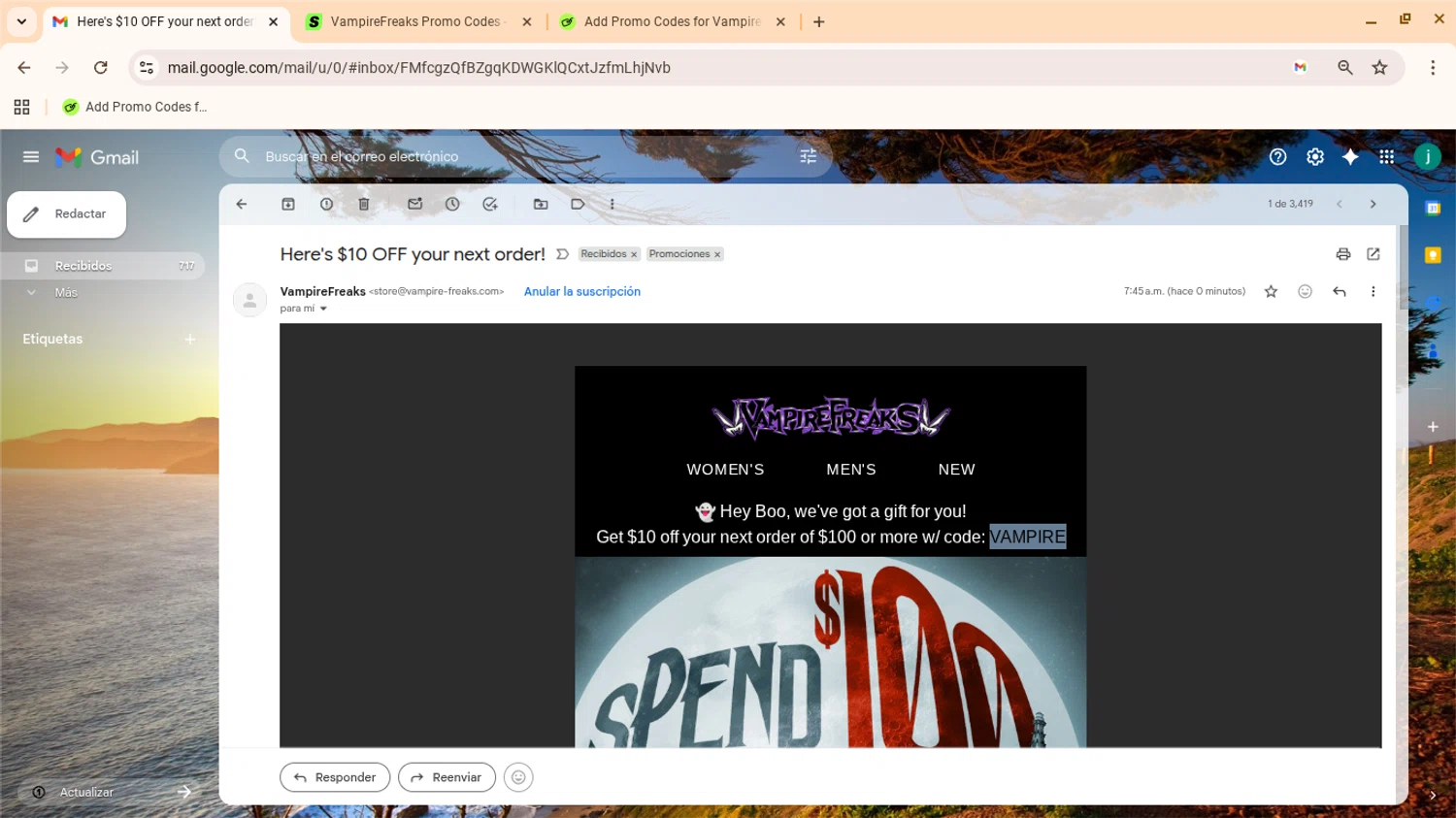The image size is (1456, 818).
Task: Open WOMEN'S link in email
Action: (x=725, y=470)
